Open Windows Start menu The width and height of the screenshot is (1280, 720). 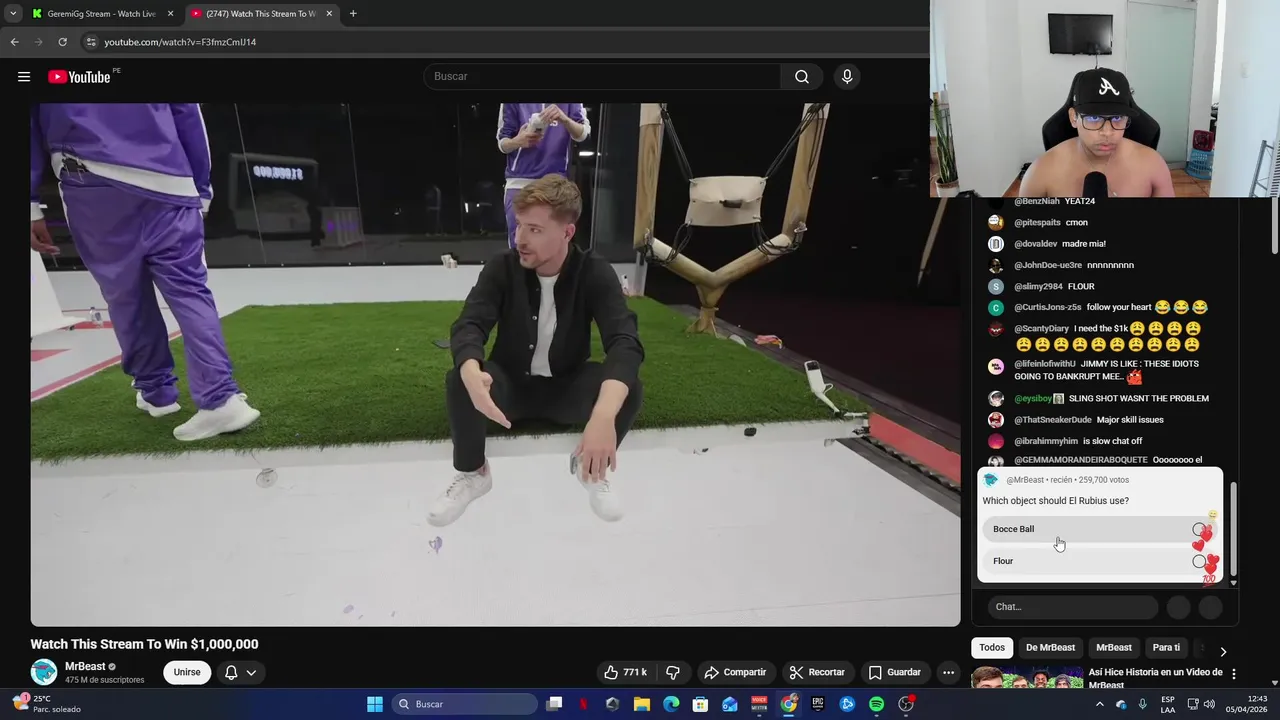[x=375, y=704]
